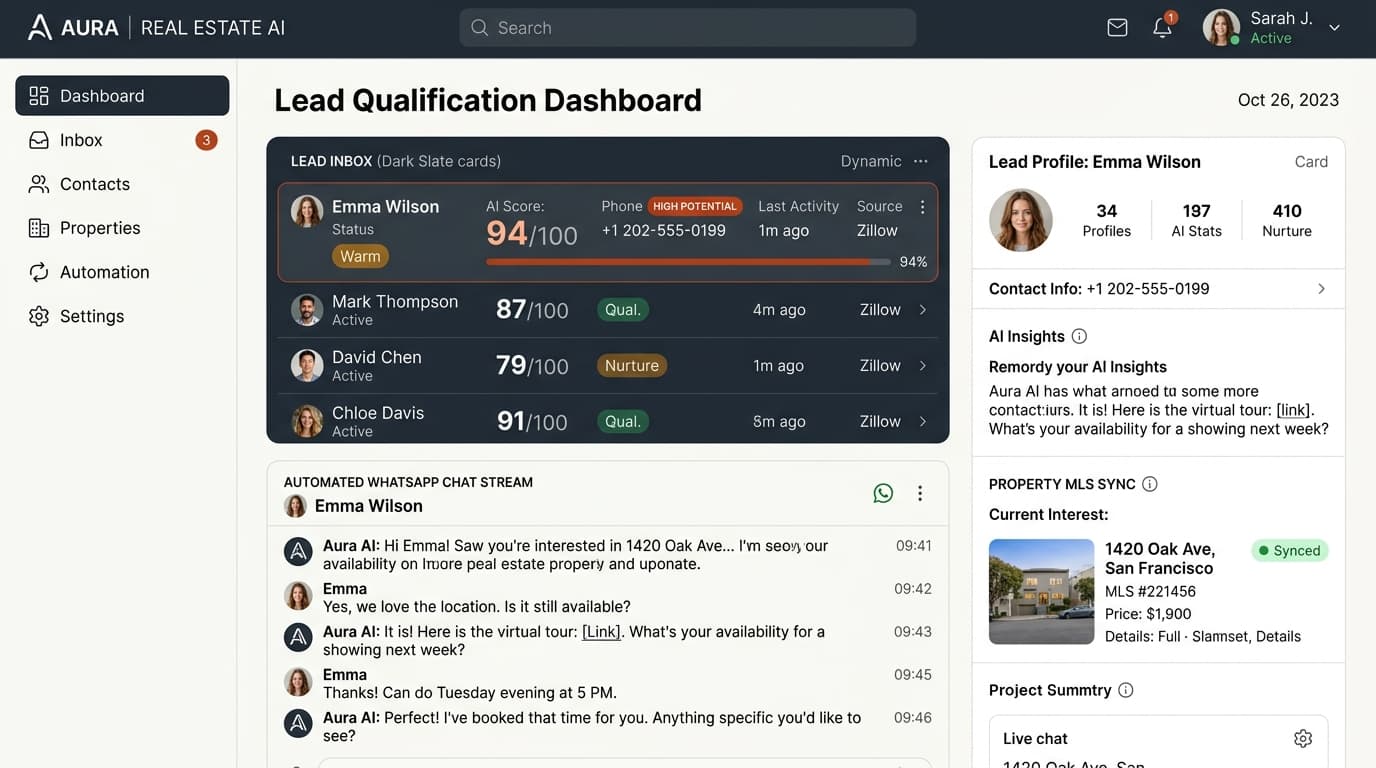Expand Sarah J. account dropdown arrow
Screen dimensions: 1376x768
pyautogui.click(x=1334, y=28)
